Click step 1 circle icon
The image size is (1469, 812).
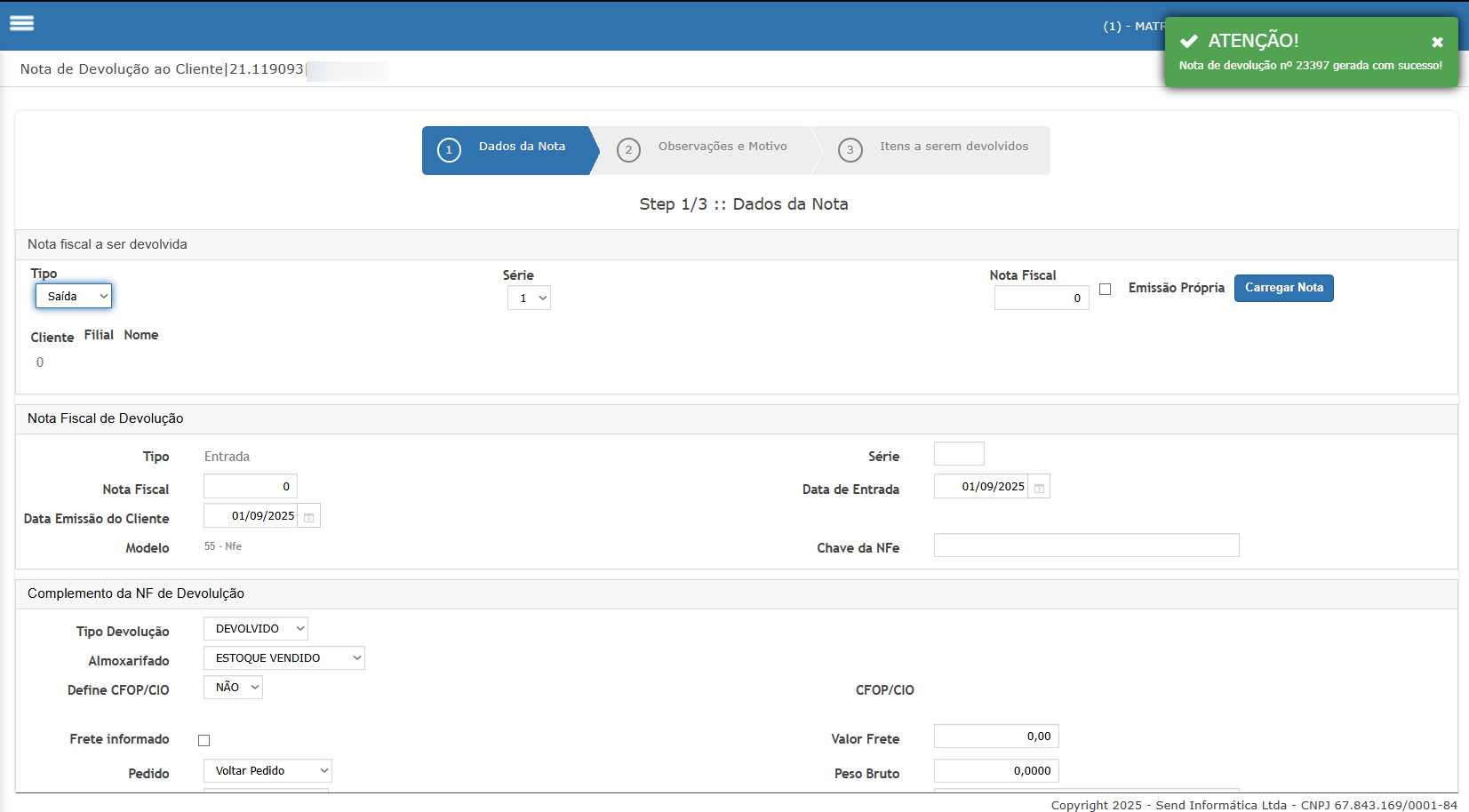449,150
